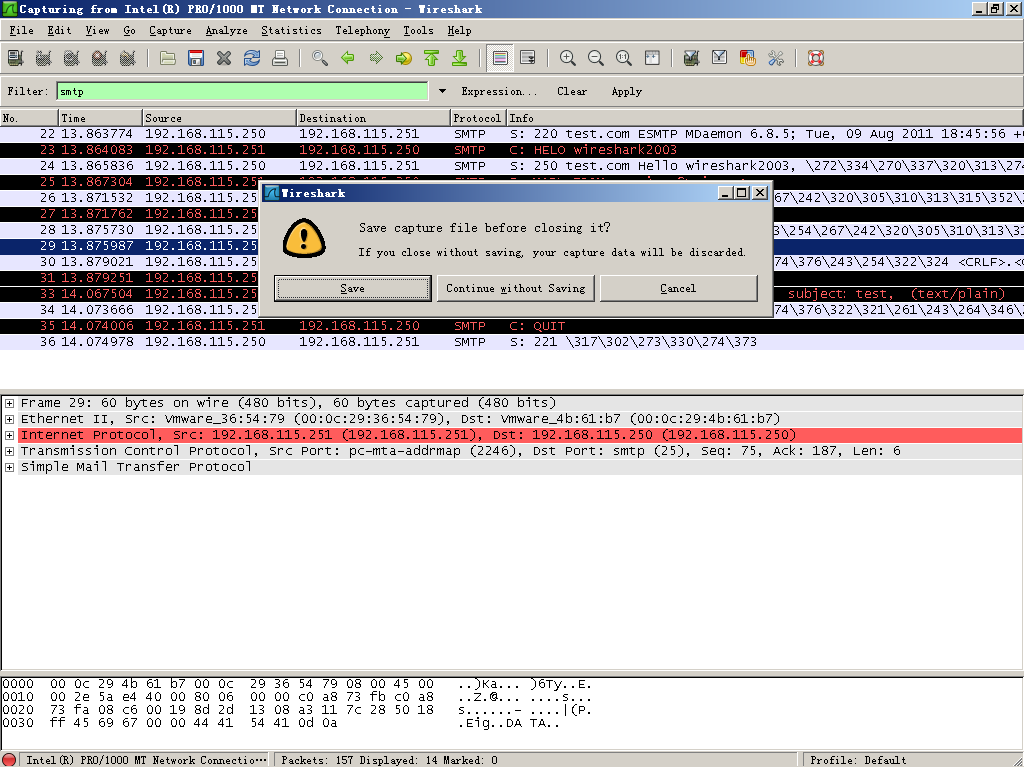Expand the Transmission Control Protocol node

click(x=9, y=451)
